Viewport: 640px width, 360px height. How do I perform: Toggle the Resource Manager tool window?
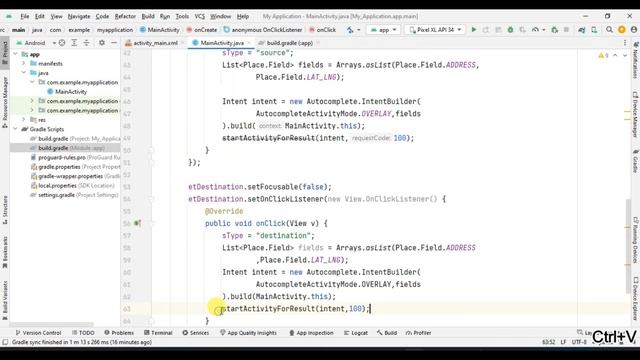(x=5, y=102)
